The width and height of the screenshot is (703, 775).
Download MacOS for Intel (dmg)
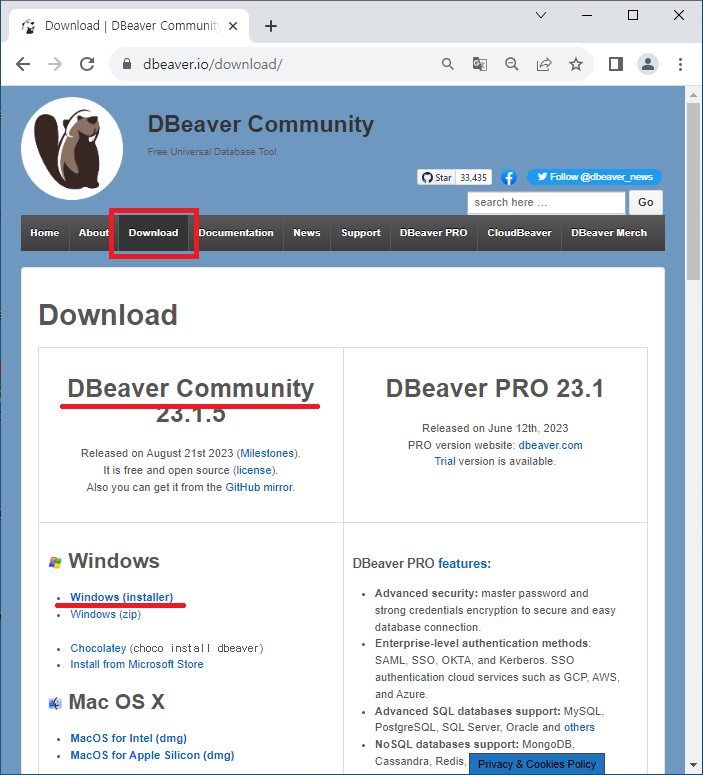pos(129,738)
